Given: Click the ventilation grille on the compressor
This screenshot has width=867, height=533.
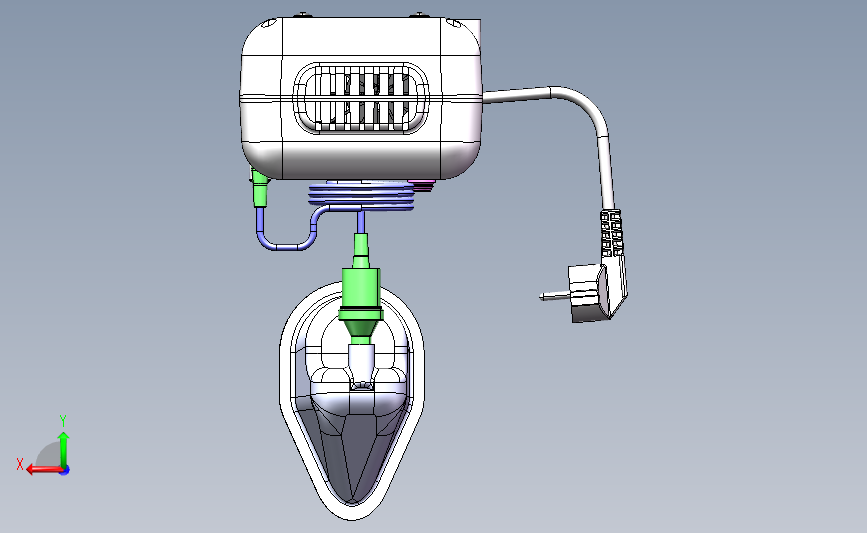Looking at the screenshot, I should click(361, 97).
